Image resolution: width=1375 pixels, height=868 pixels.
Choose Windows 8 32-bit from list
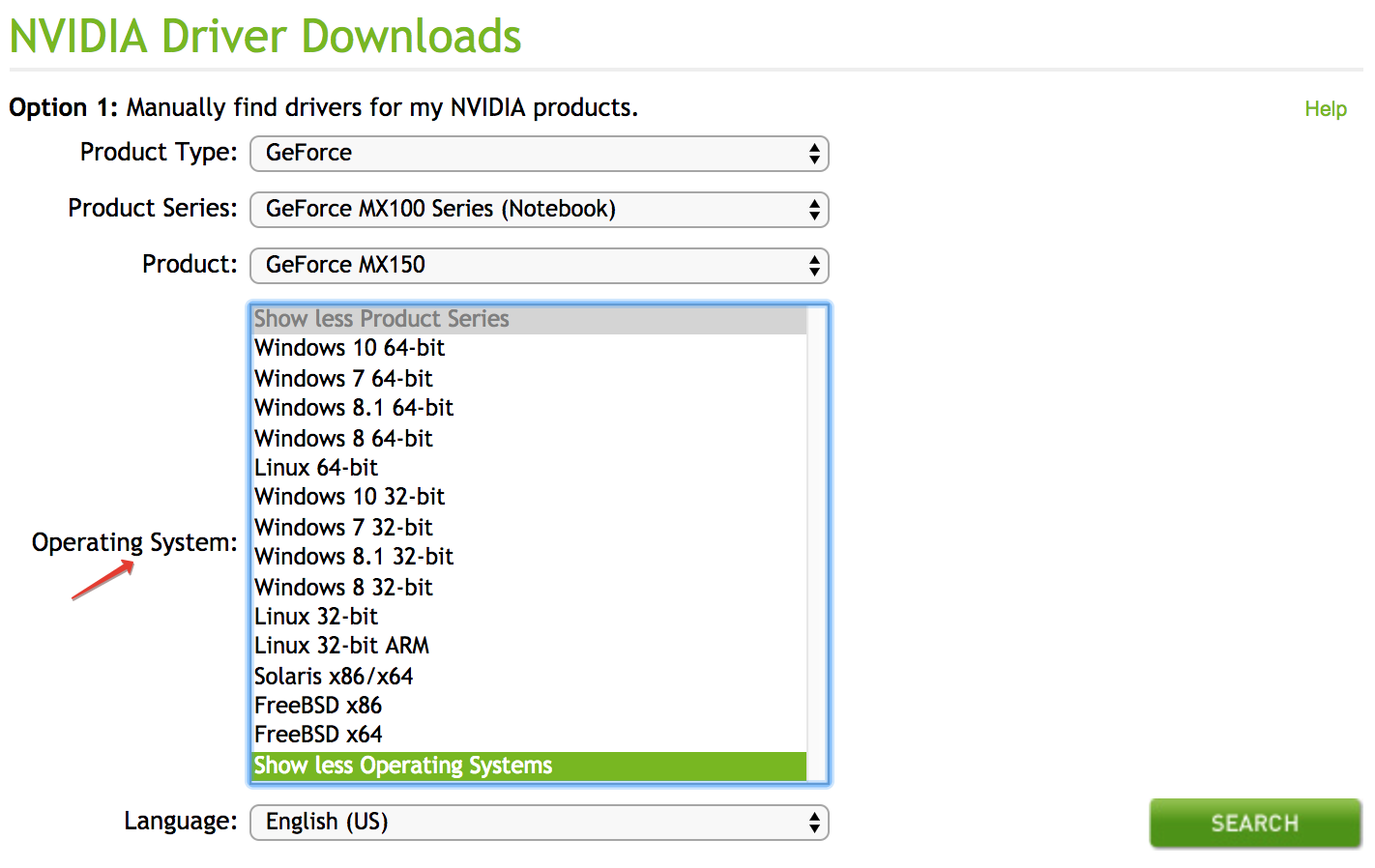point(529,588)
